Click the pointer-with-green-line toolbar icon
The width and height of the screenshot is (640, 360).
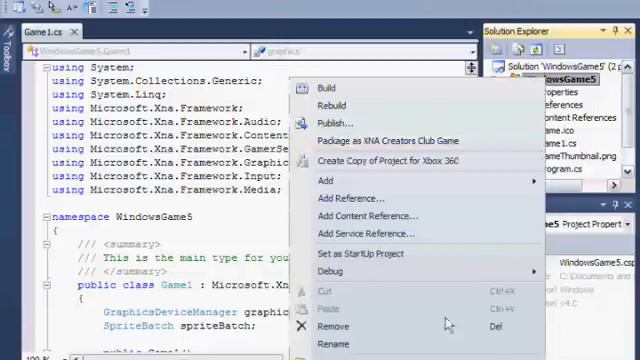point(54,7)
